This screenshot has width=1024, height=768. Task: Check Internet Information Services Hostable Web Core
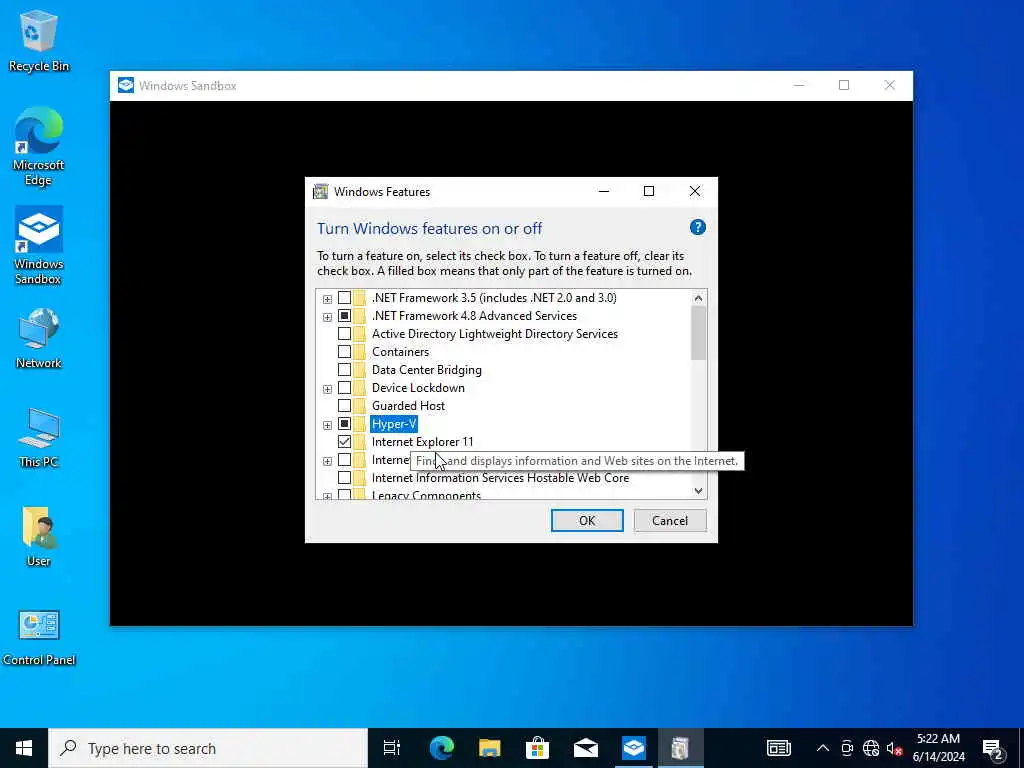point(344,478)
